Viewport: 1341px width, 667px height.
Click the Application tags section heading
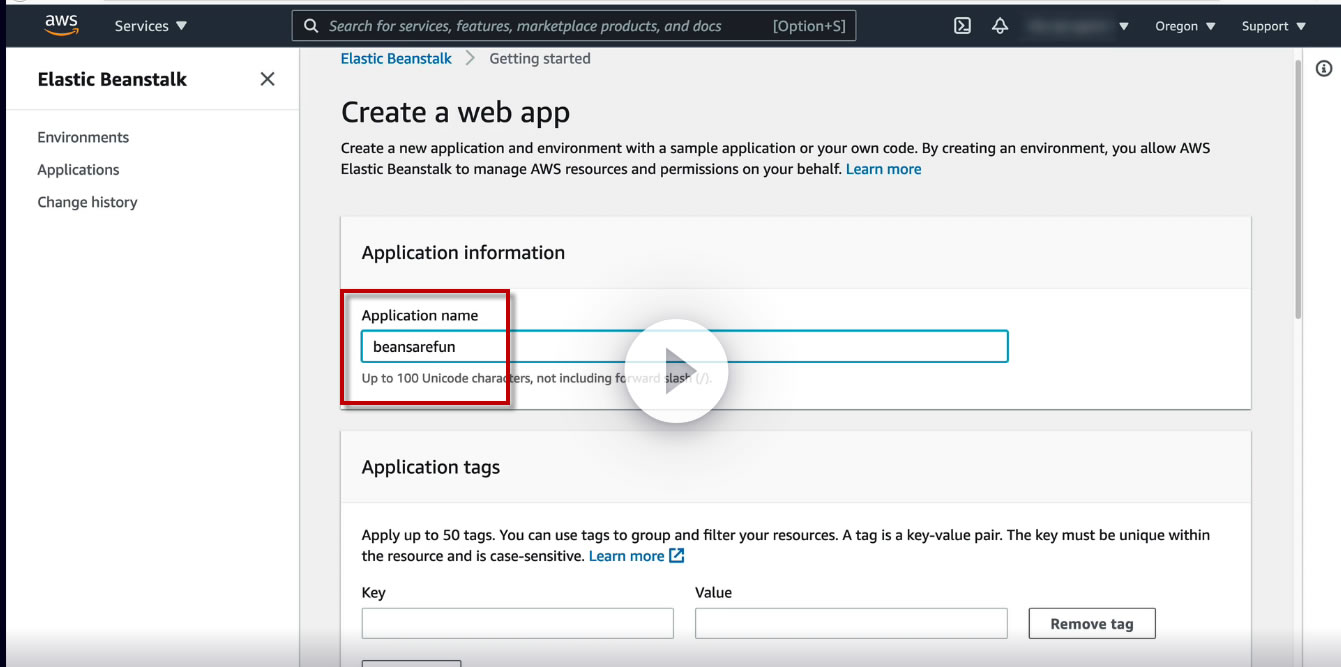[x=430, y=467]
